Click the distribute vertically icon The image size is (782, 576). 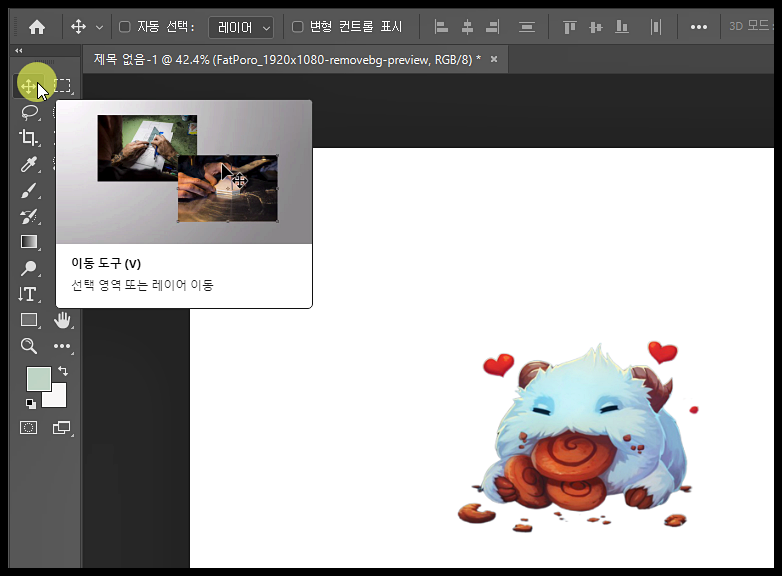(x=527, y=27)
